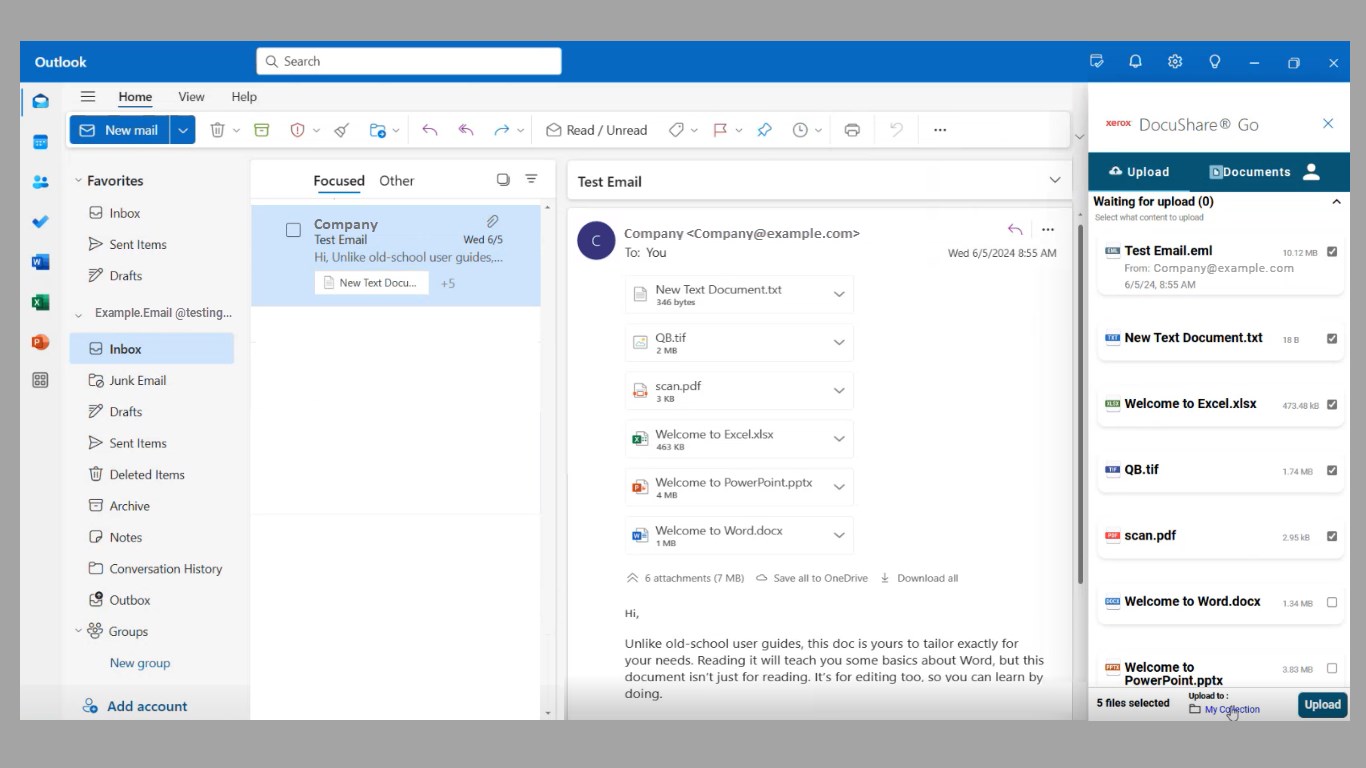
Task: Collapse the Example.Email account folders
Action: coord(78,314)
